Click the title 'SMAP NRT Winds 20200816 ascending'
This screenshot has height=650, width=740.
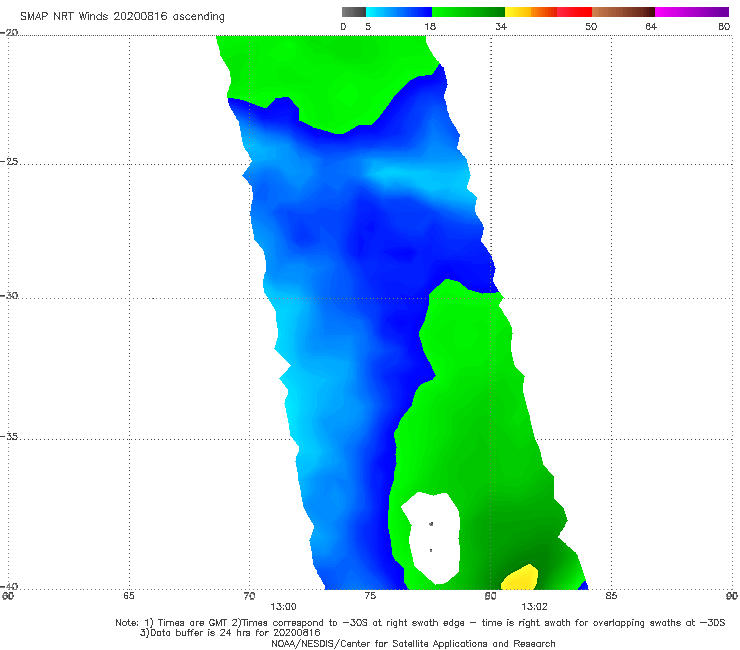122,17
